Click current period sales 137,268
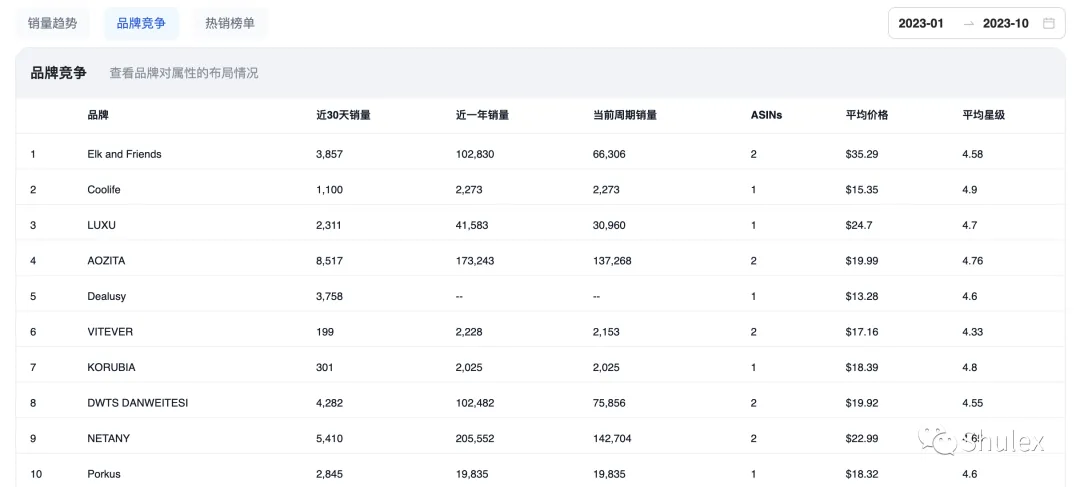Screen dimensions: 1080x487 [612, 261]
